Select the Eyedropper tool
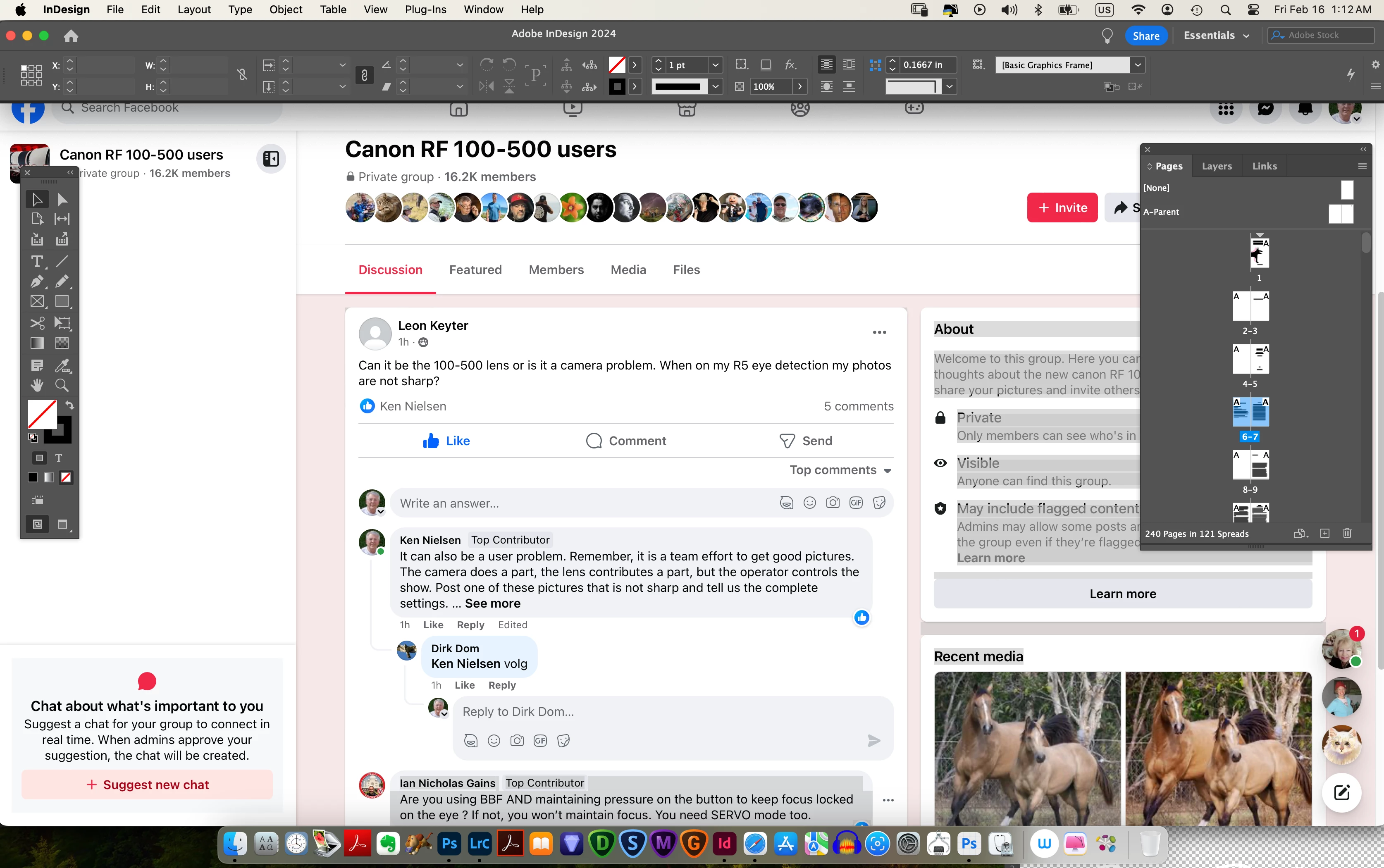Image resolution: width=1384 pixels, height=868 pixels. 62,365
